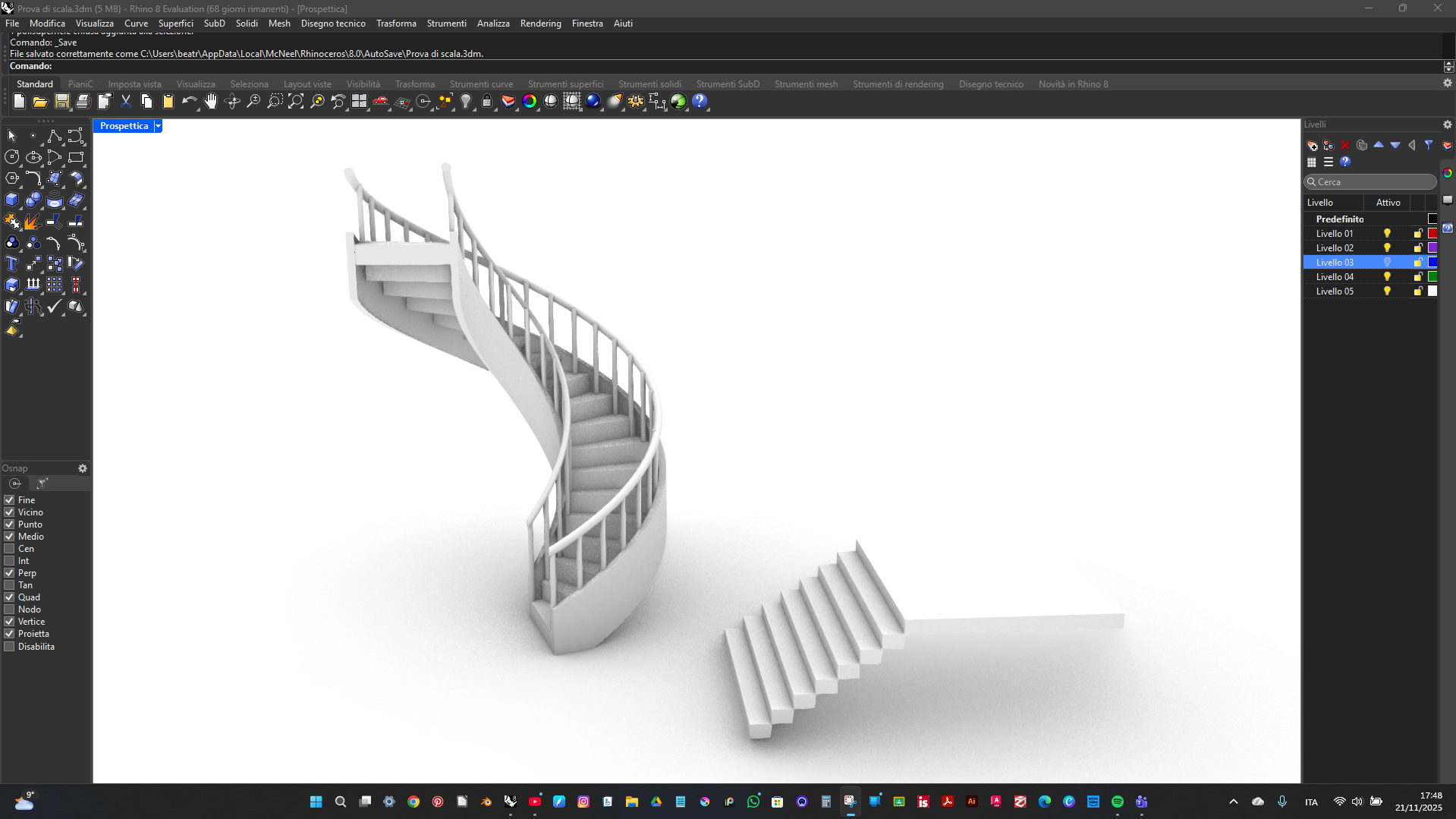
Task: Toggle visibility bulb of Livello 03
Action: [1386, 262]
